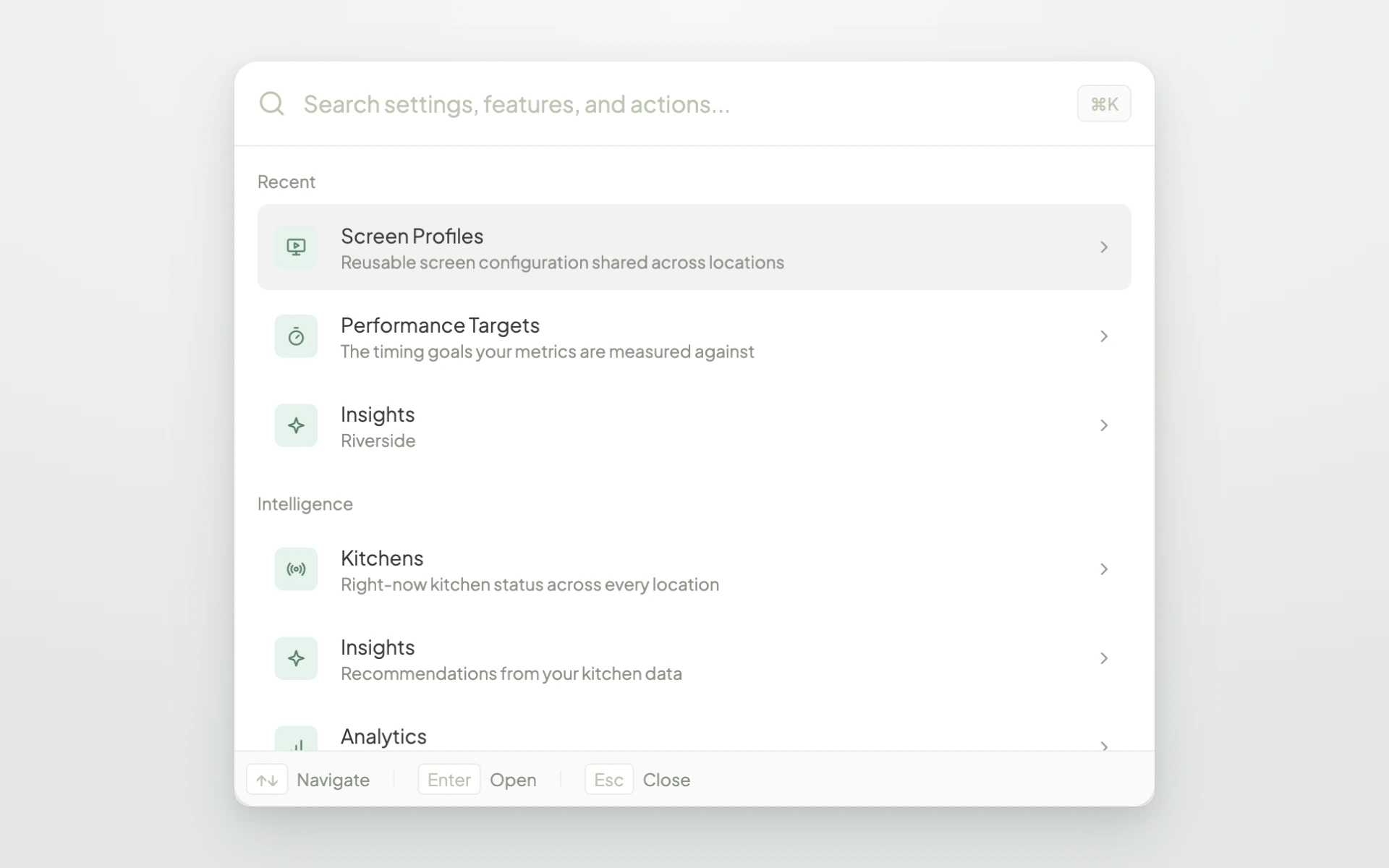Open chevron on Analytics row
The height and width of the screenshot is (868, 1389).
coord(1104,745)
